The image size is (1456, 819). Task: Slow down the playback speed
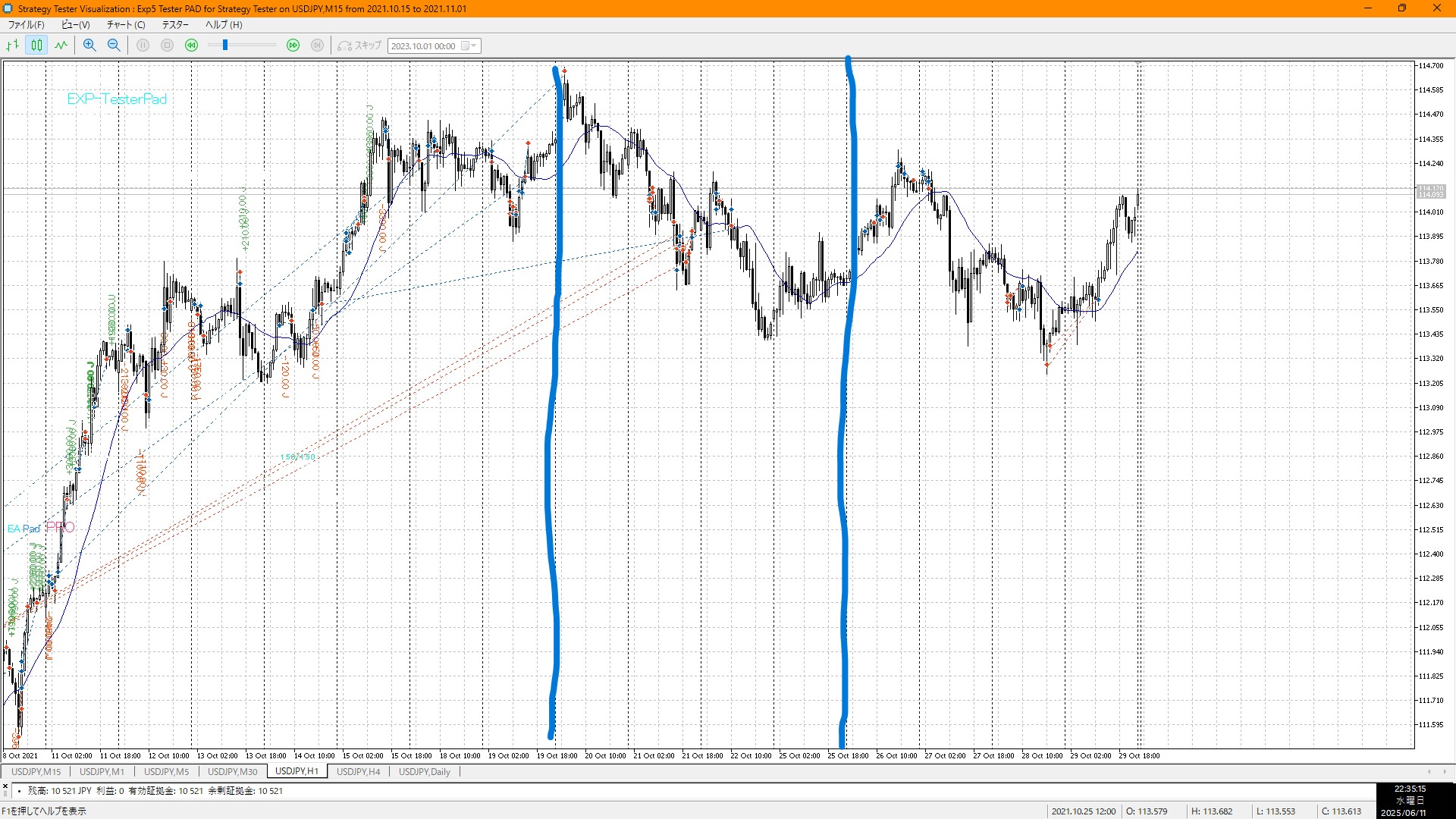click(192, 45)
